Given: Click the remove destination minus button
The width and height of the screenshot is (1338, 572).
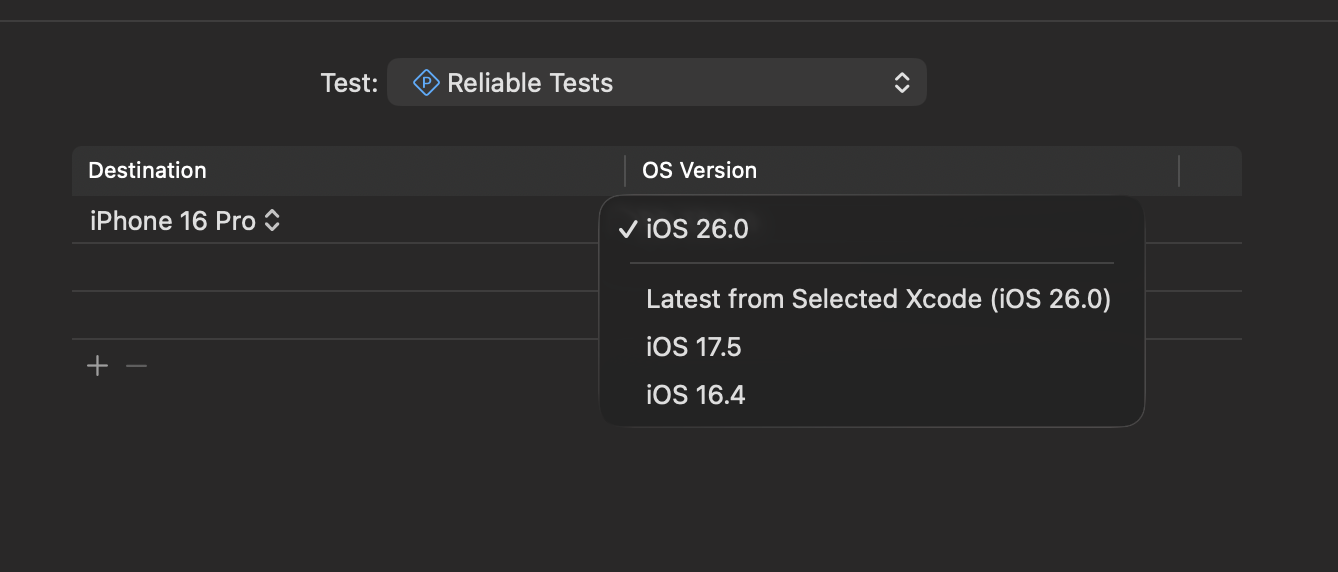Looking at the screenshot, I should 136,366.
